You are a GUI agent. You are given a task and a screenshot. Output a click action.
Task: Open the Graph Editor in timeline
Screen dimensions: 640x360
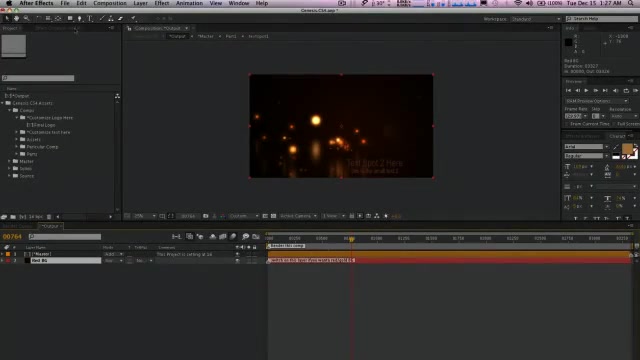256,236
